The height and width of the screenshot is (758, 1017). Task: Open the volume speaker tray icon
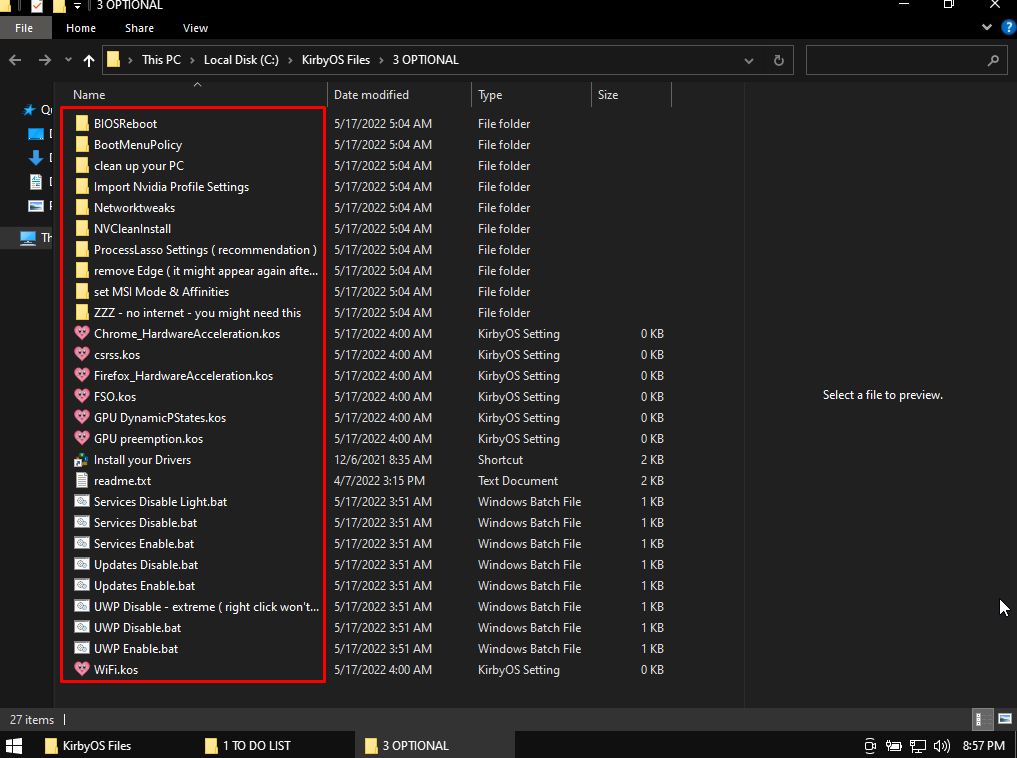coord(942,746)
